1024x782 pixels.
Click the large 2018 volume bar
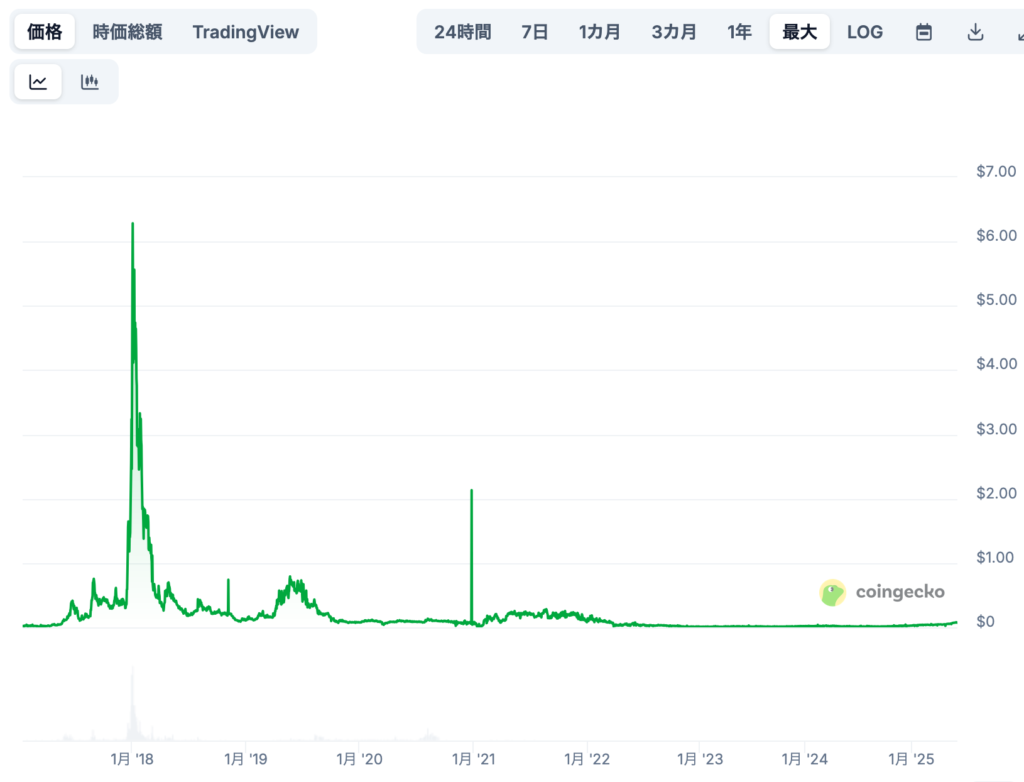[x=133, y=704]
